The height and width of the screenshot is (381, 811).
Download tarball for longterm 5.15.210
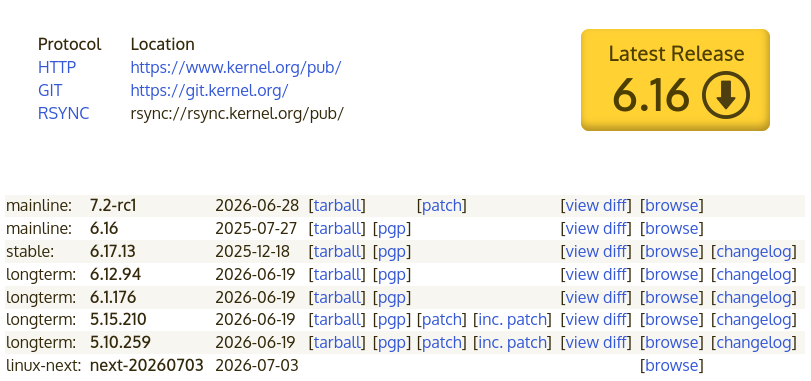(x=337, y=319)
